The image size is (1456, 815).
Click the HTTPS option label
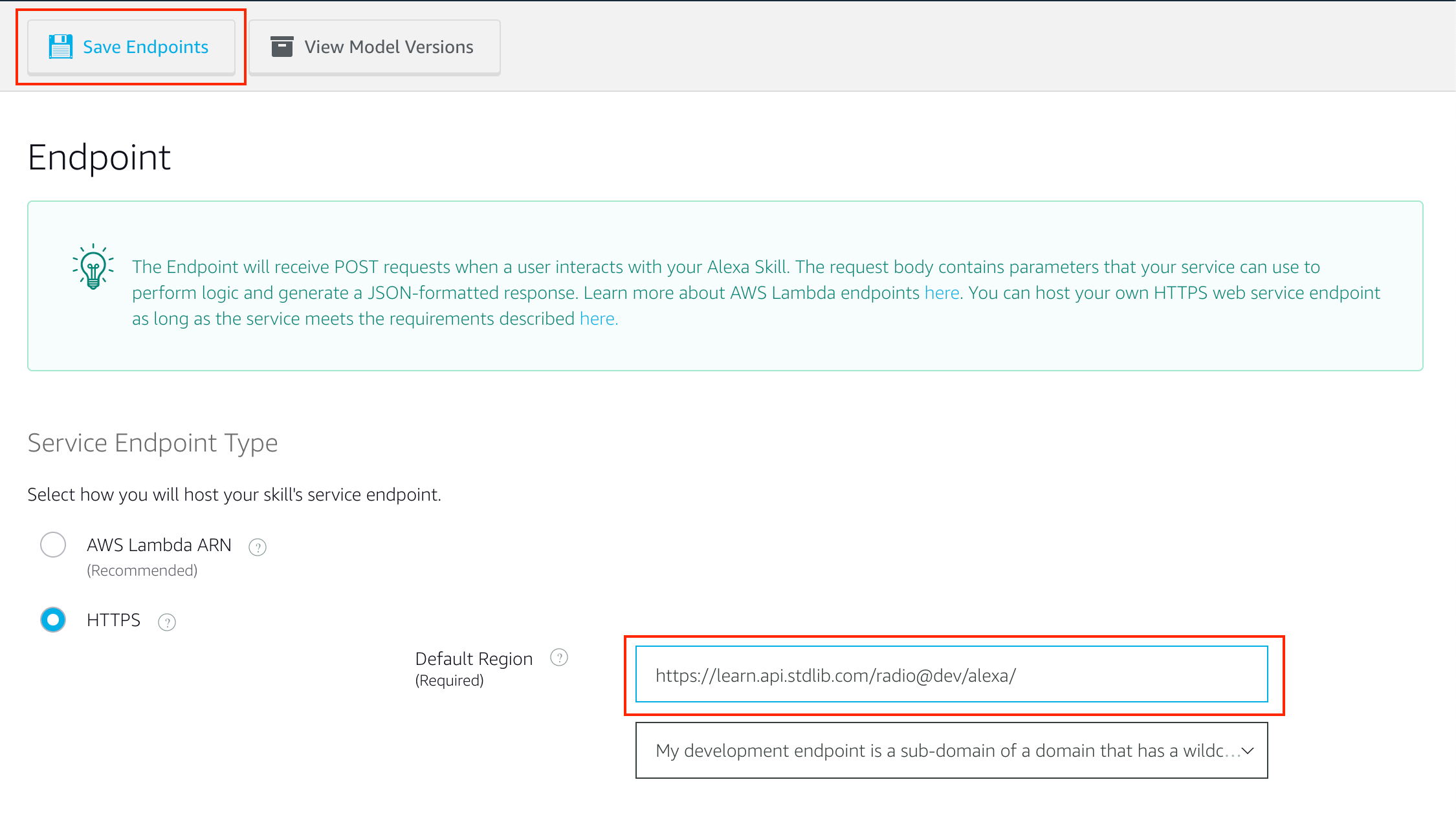114,620
